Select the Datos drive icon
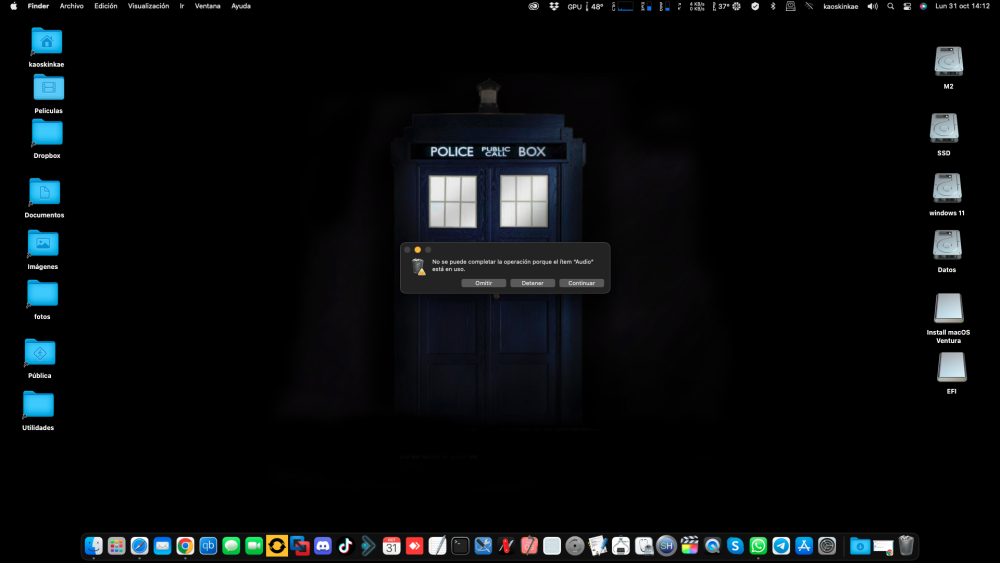The height and width of the screenshot is (563, 1000). 947,245
